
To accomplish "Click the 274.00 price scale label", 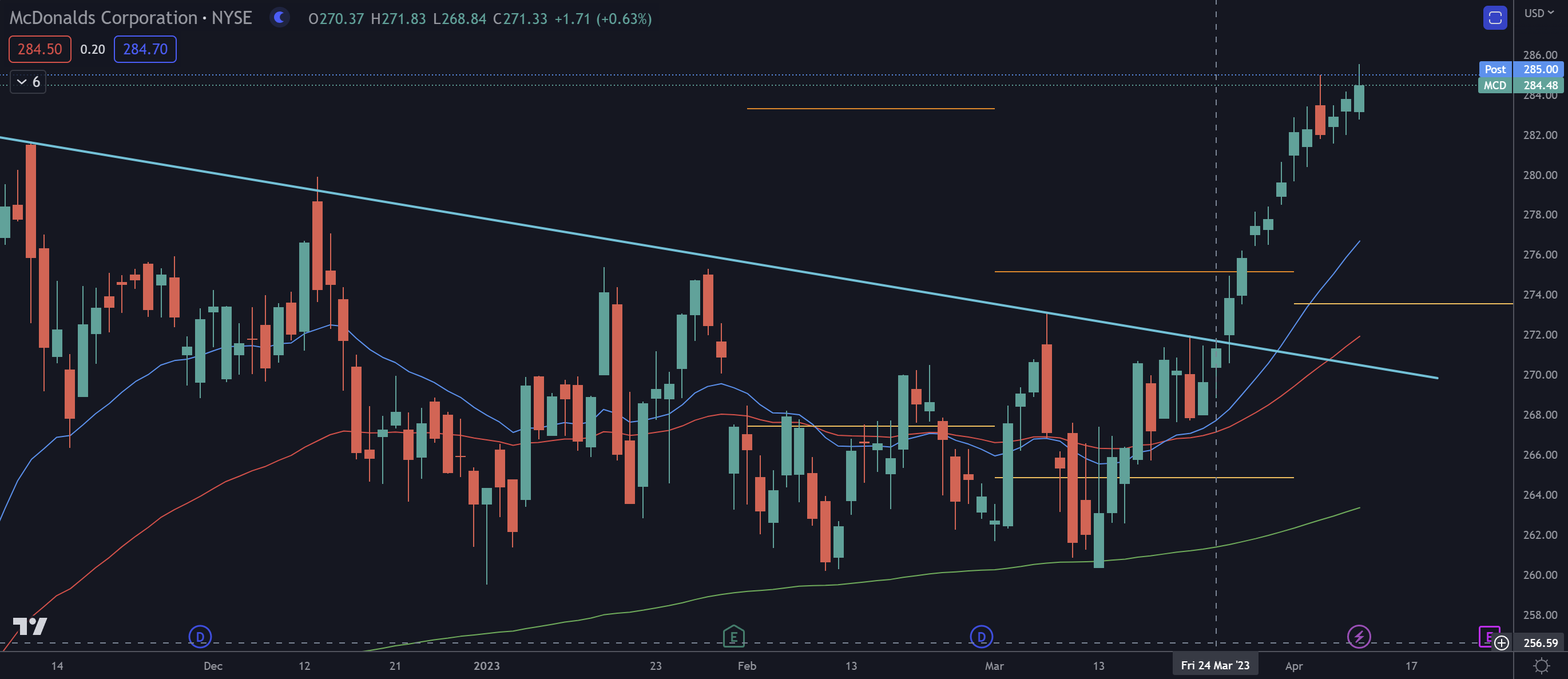I will click(x=1540, y=295).
